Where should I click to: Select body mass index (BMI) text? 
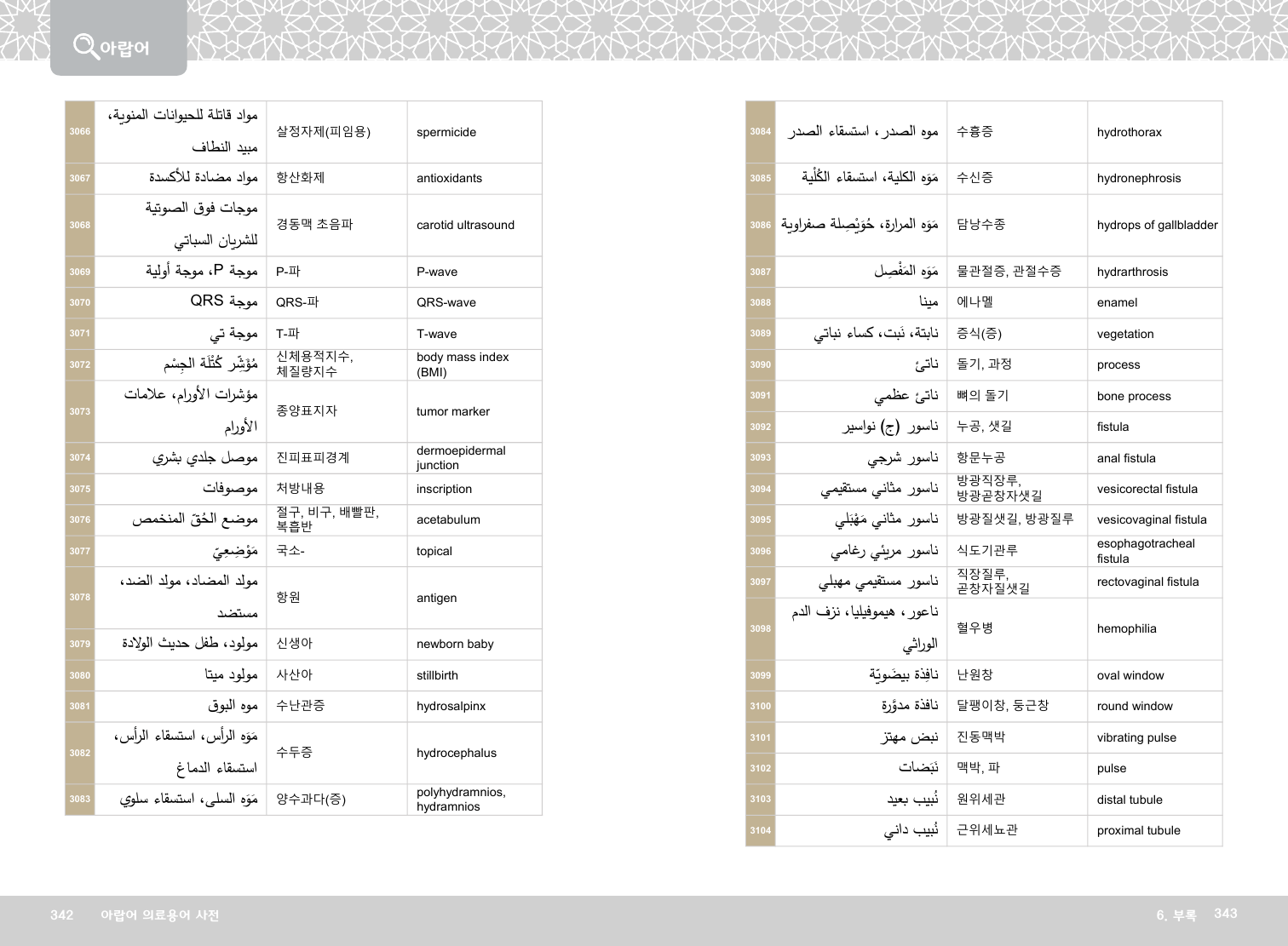click(x=463, y=364)
